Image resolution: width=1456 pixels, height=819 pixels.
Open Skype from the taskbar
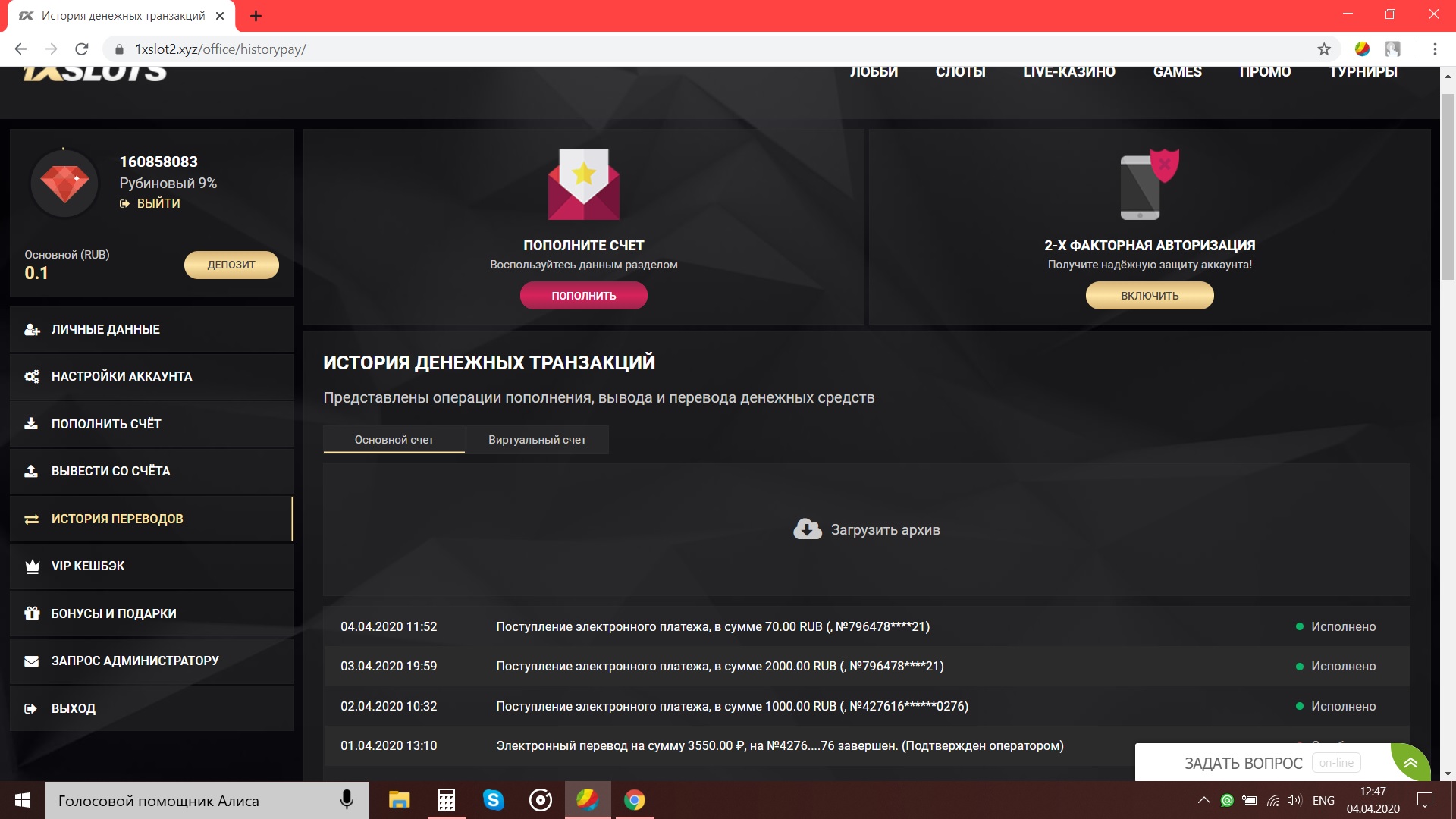pos(494,800)
